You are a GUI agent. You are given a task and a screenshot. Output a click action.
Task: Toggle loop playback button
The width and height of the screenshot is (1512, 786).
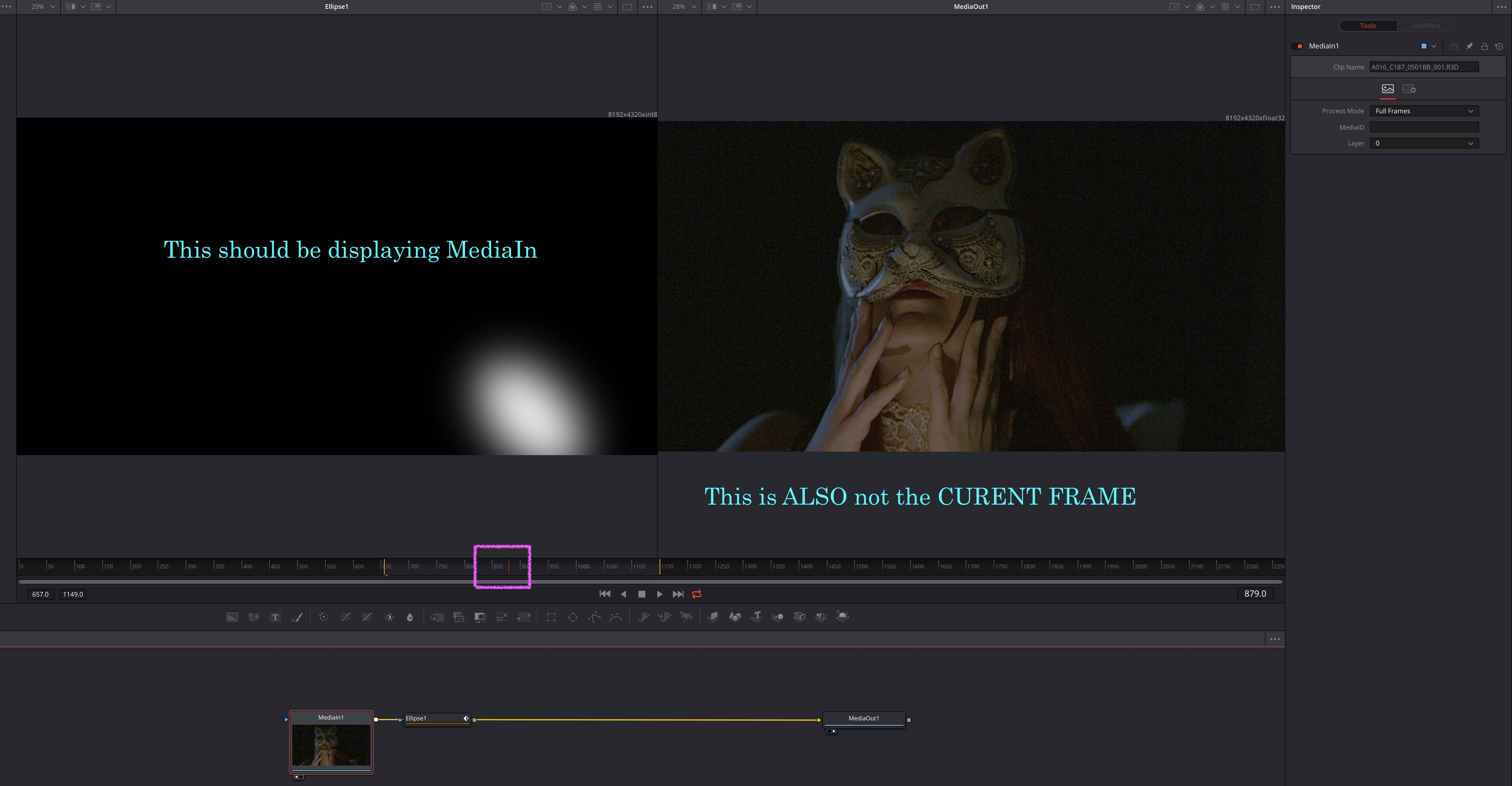pos(697,594)
